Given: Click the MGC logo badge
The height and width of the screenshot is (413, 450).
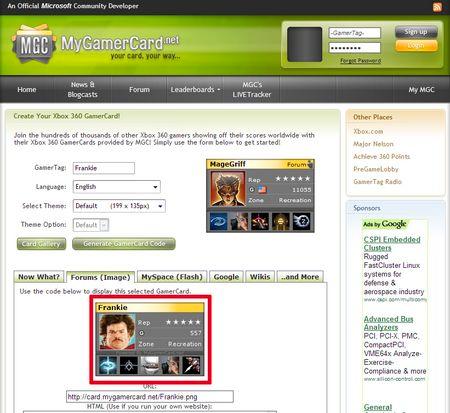Looking at the screenshot, I should coord(34,43).
